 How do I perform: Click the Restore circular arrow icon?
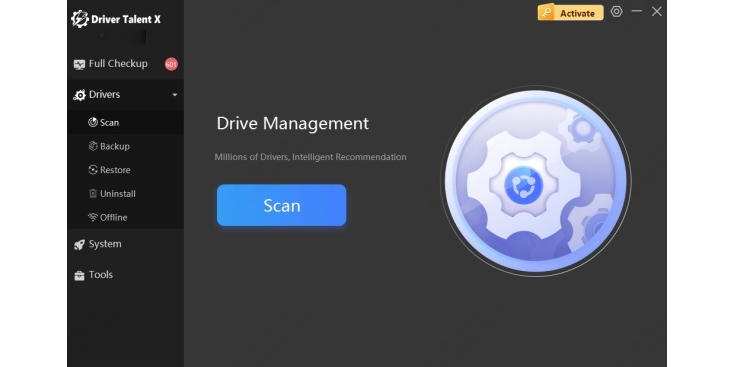(93, 169)
